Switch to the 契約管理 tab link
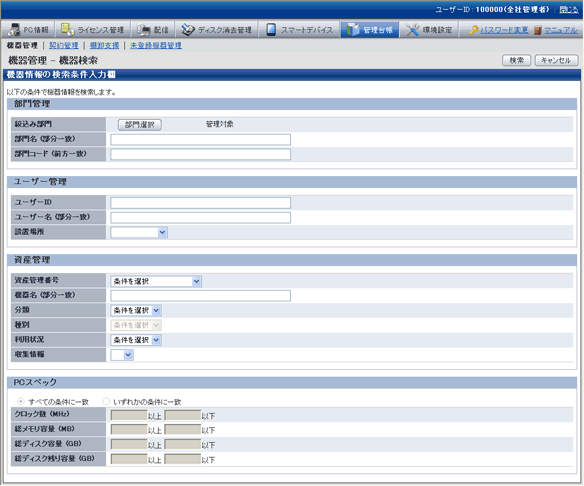The width and height of the screenshot is (584, 486). point(64,45)
